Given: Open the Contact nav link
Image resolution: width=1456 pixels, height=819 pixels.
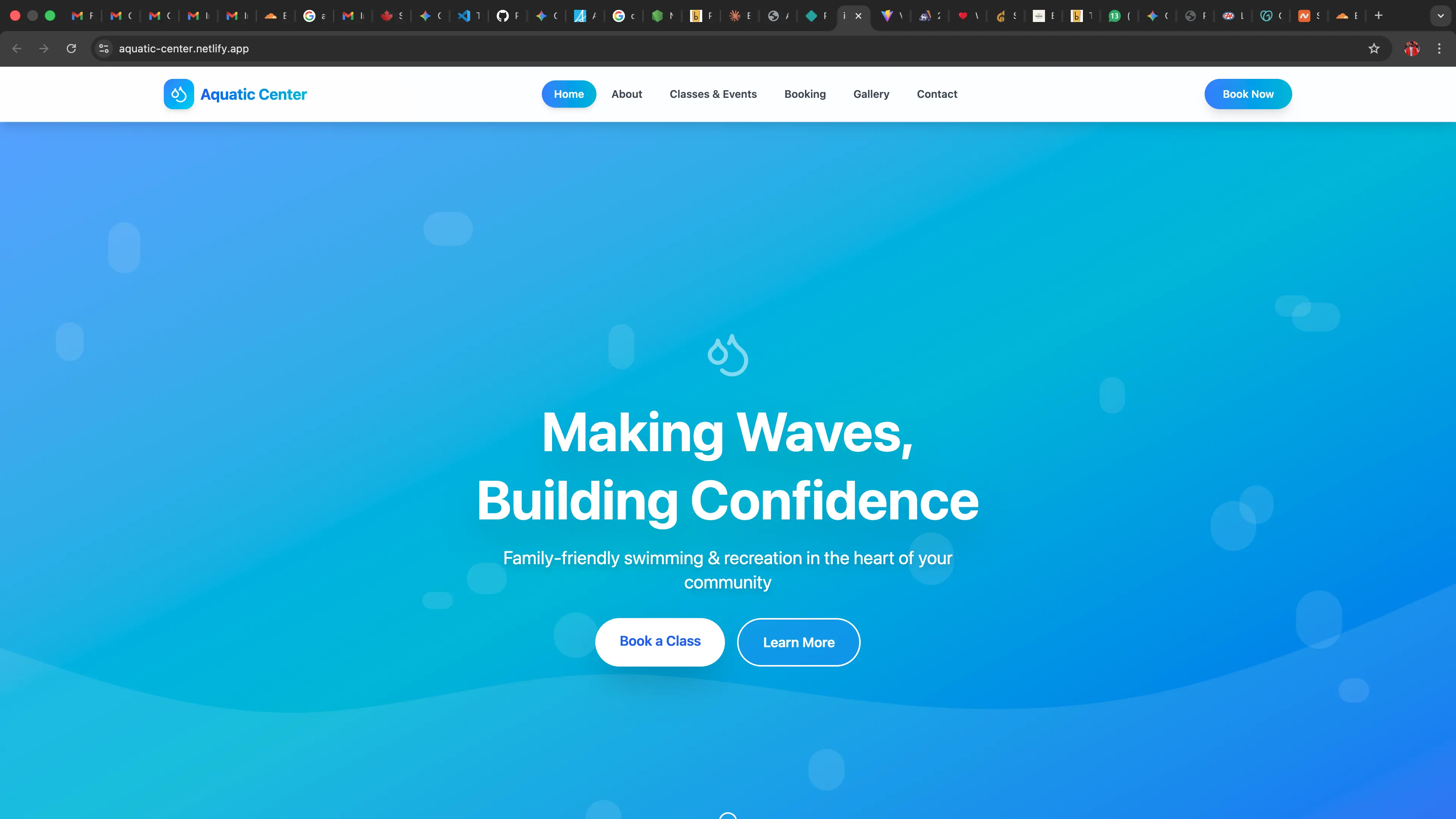Looking at the screenshot, I should coord(937,94).
